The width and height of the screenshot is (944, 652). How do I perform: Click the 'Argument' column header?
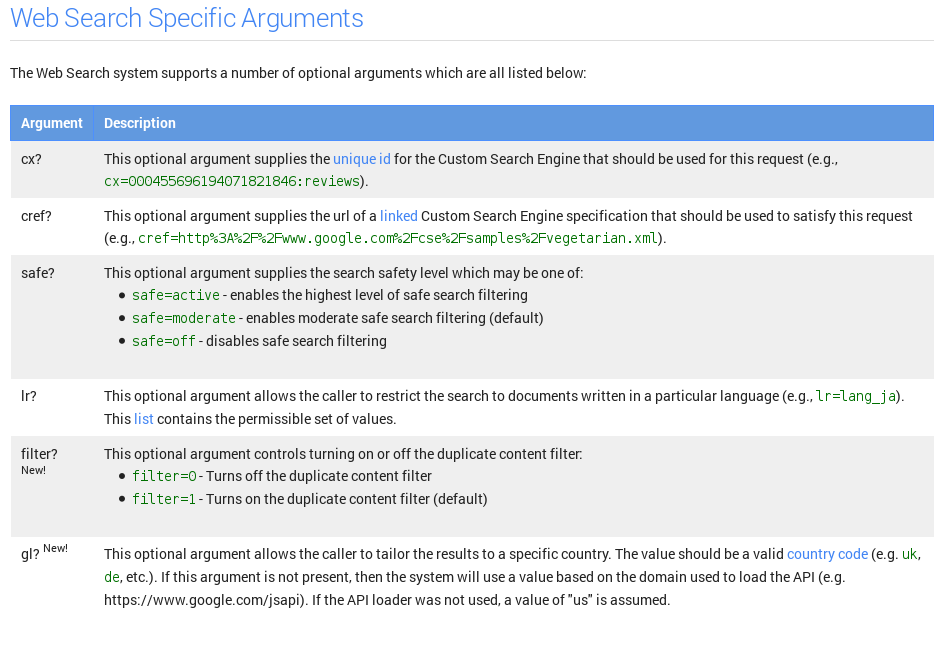tap(52, 123)
